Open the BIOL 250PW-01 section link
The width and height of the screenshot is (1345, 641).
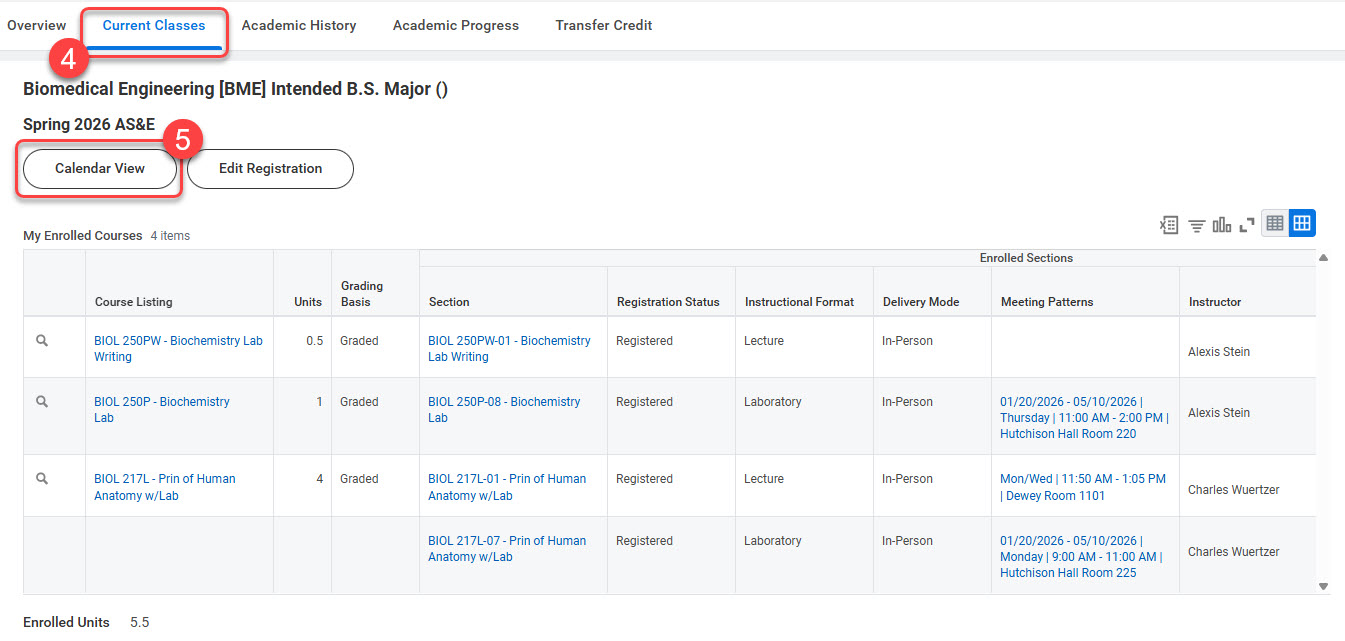coord(508,348)
